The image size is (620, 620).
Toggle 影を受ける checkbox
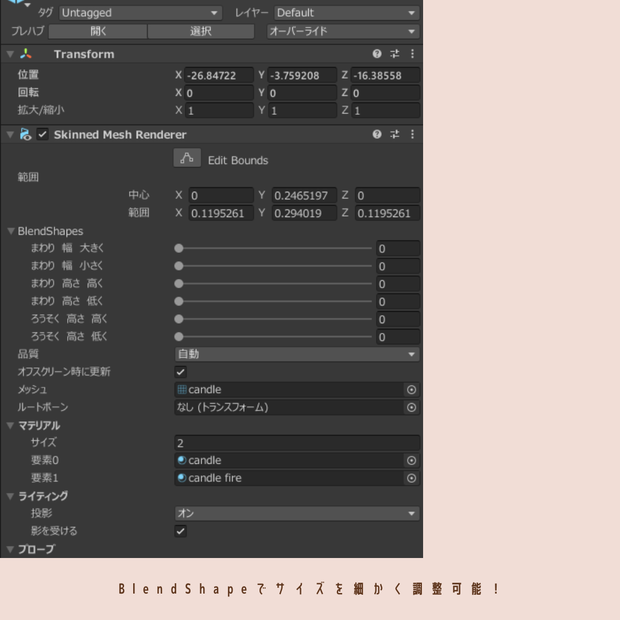pos(180,531)
